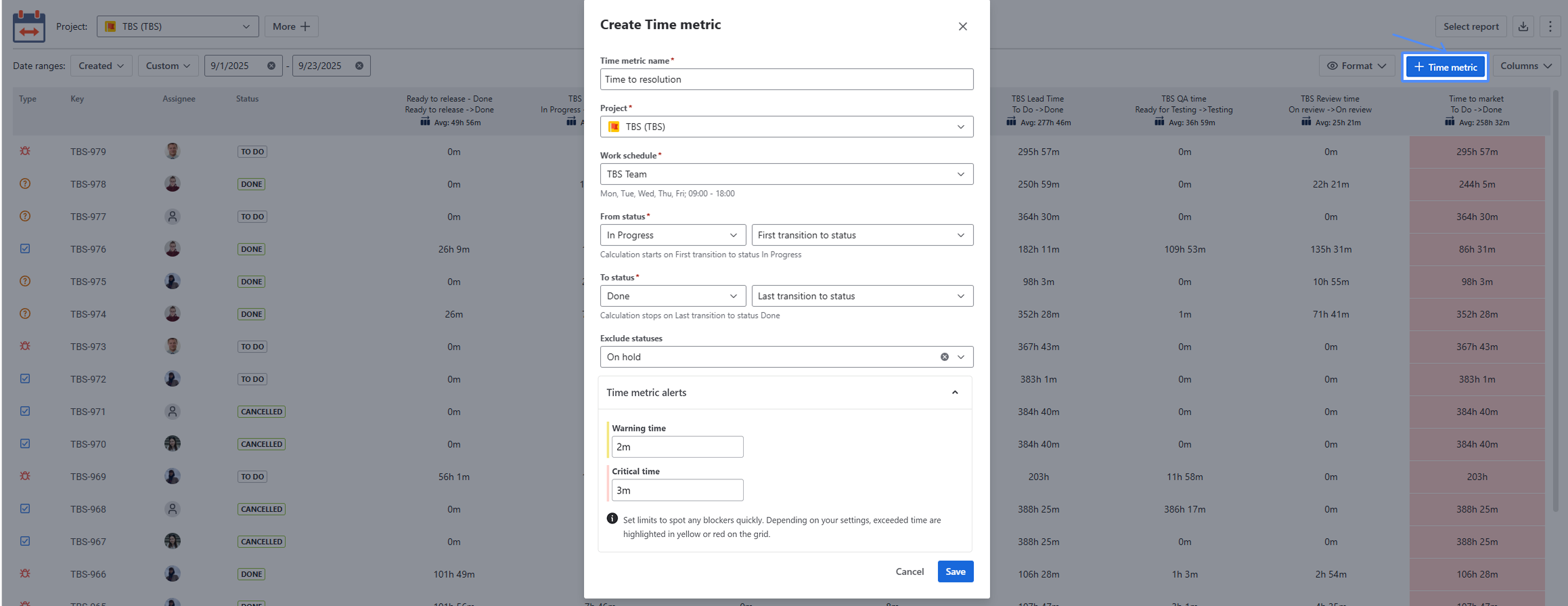1568x606 pixels.
Task: Open the From status In Progress dropdown
Action: point(672,235)
